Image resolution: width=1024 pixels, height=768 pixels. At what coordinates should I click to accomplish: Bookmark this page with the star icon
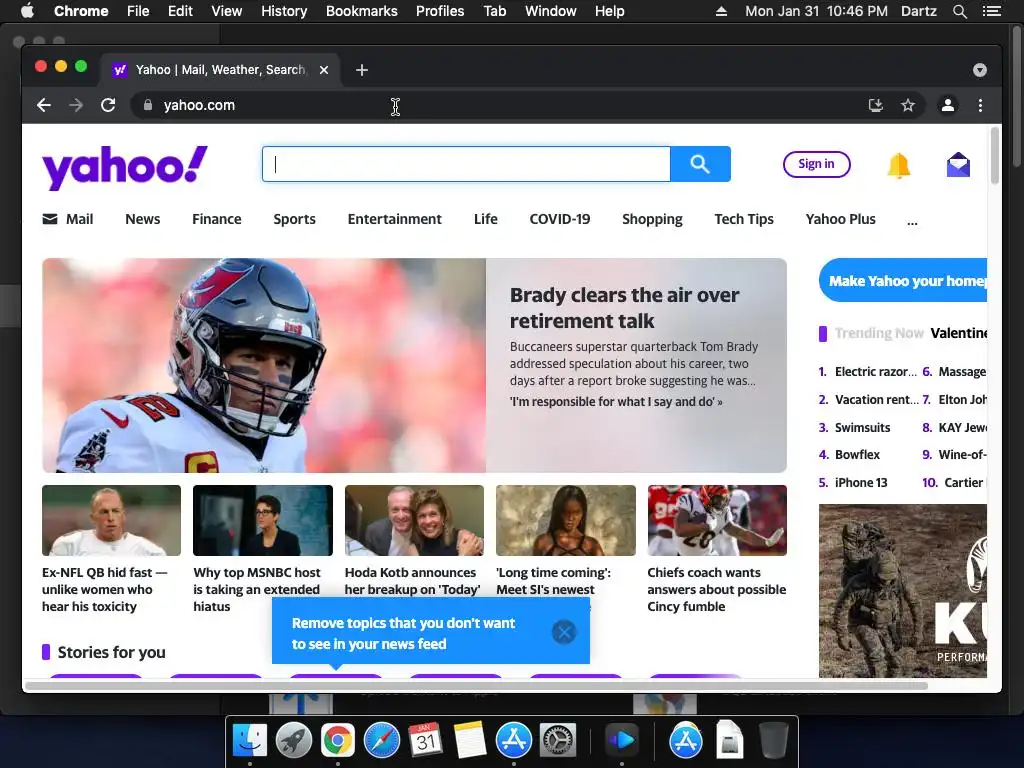tap(908, 105)
